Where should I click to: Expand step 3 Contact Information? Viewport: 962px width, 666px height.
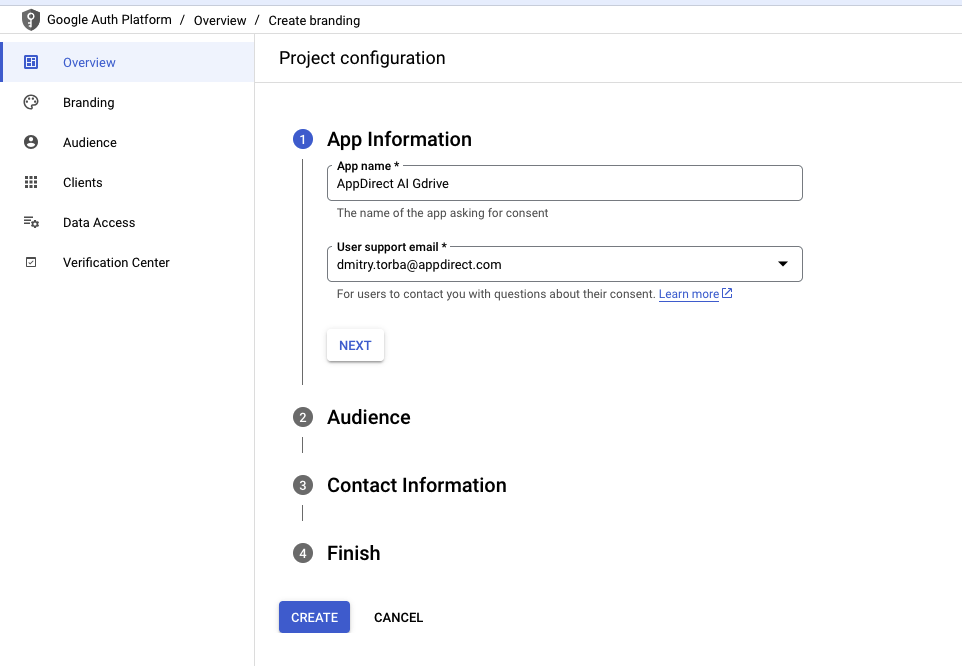click(417, 485)
